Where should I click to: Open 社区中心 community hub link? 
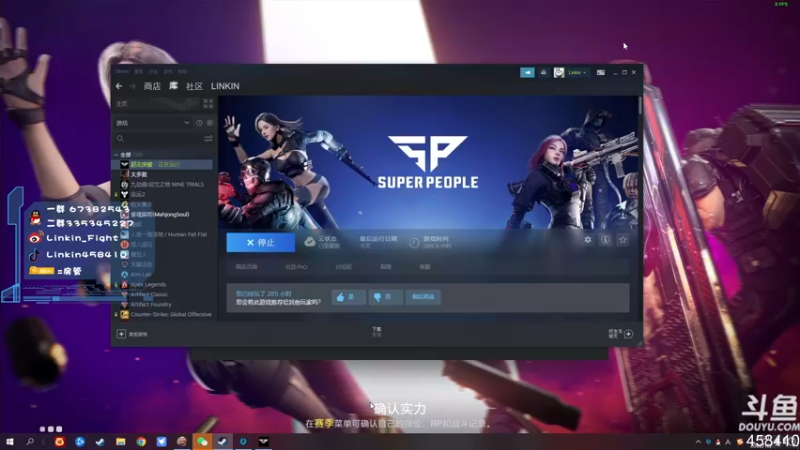pos(296,267)
